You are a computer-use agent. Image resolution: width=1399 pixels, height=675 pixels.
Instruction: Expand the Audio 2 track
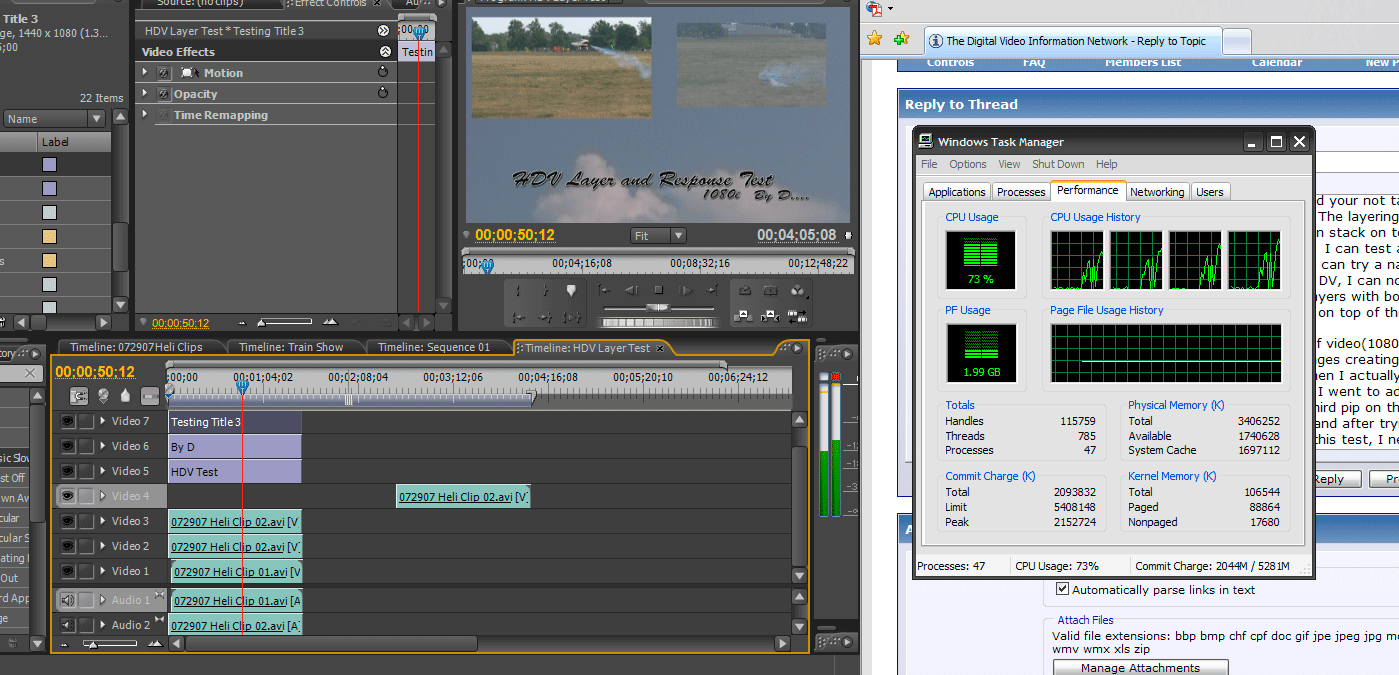coord(103,625)
